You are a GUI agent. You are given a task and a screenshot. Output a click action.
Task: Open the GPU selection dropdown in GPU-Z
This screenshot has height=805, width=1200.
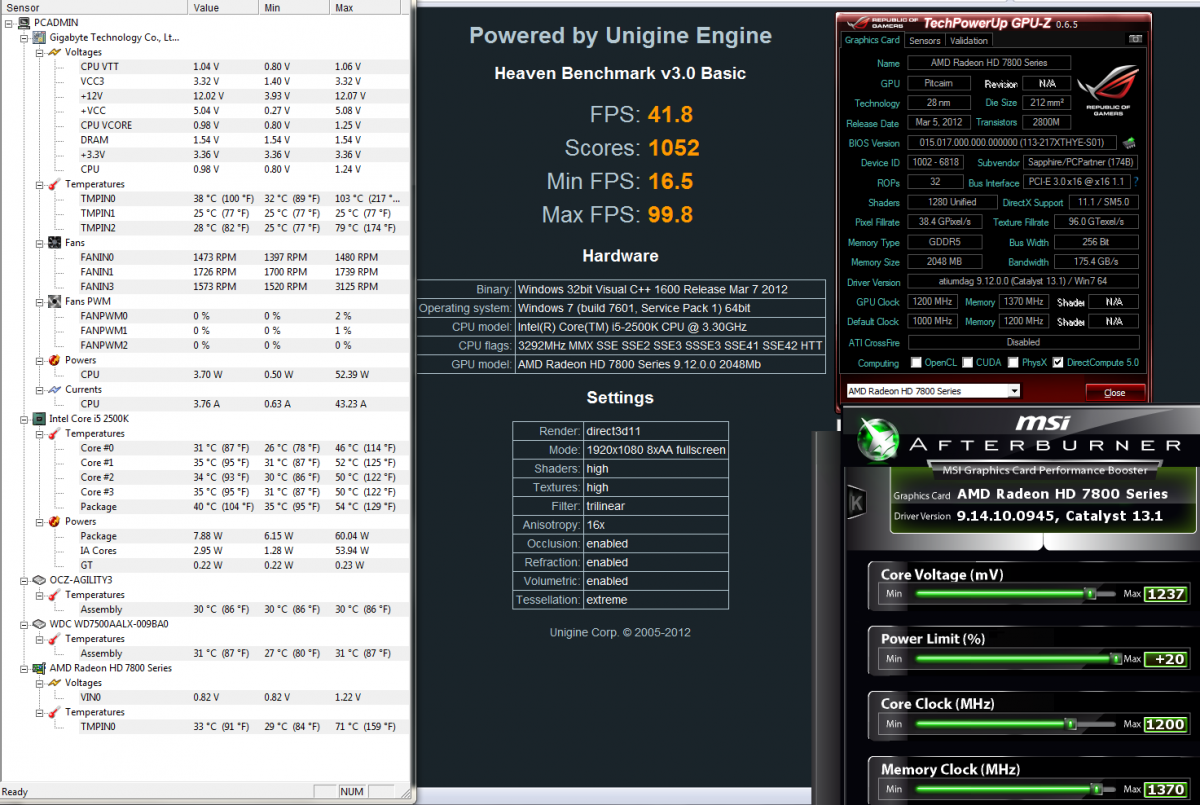coord(1014,391)
